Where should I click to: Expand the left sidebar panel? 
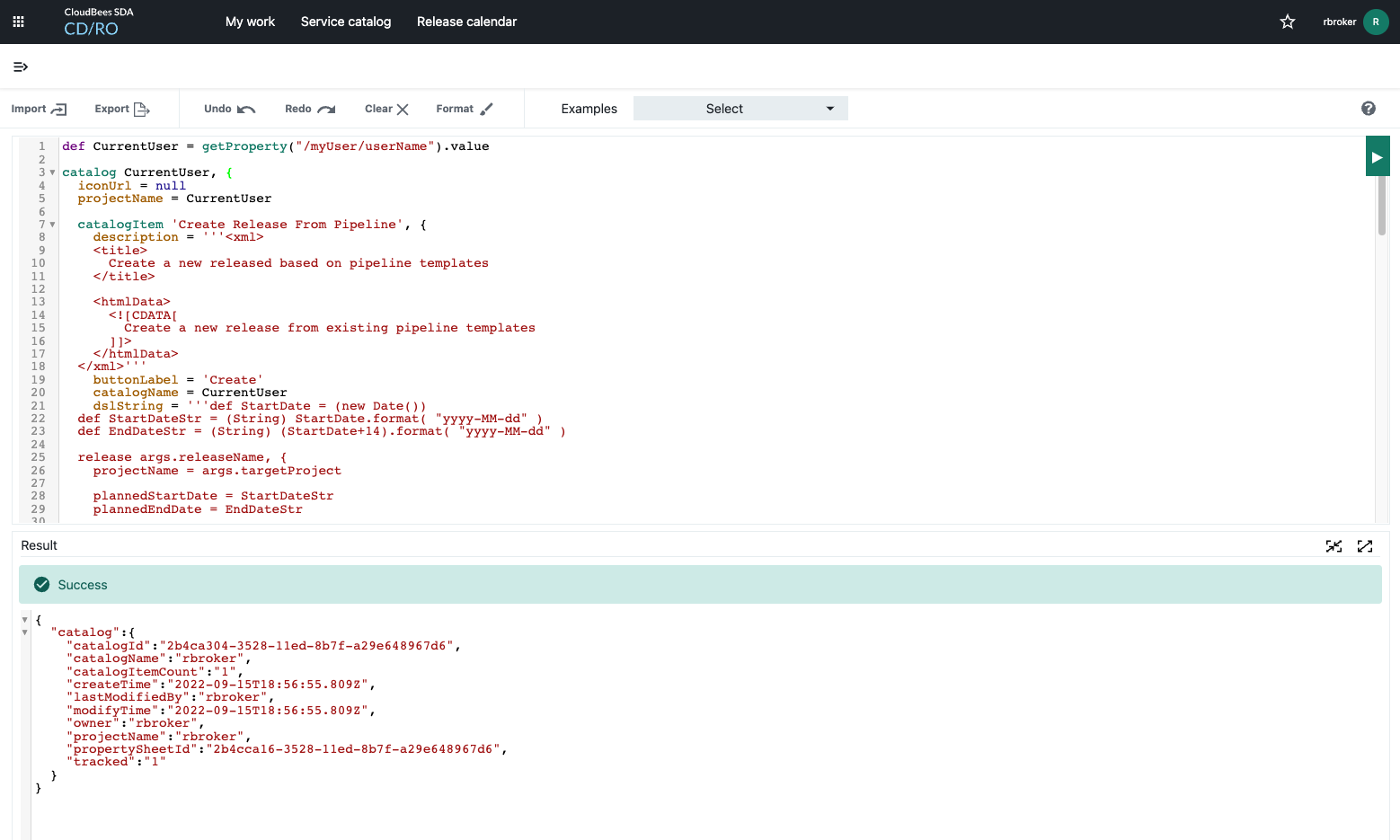point(20,66)
